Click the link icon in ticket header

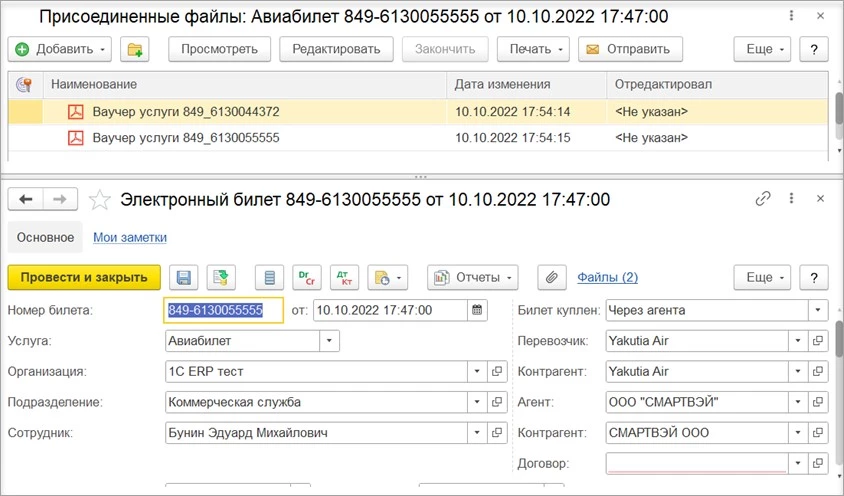763,199
